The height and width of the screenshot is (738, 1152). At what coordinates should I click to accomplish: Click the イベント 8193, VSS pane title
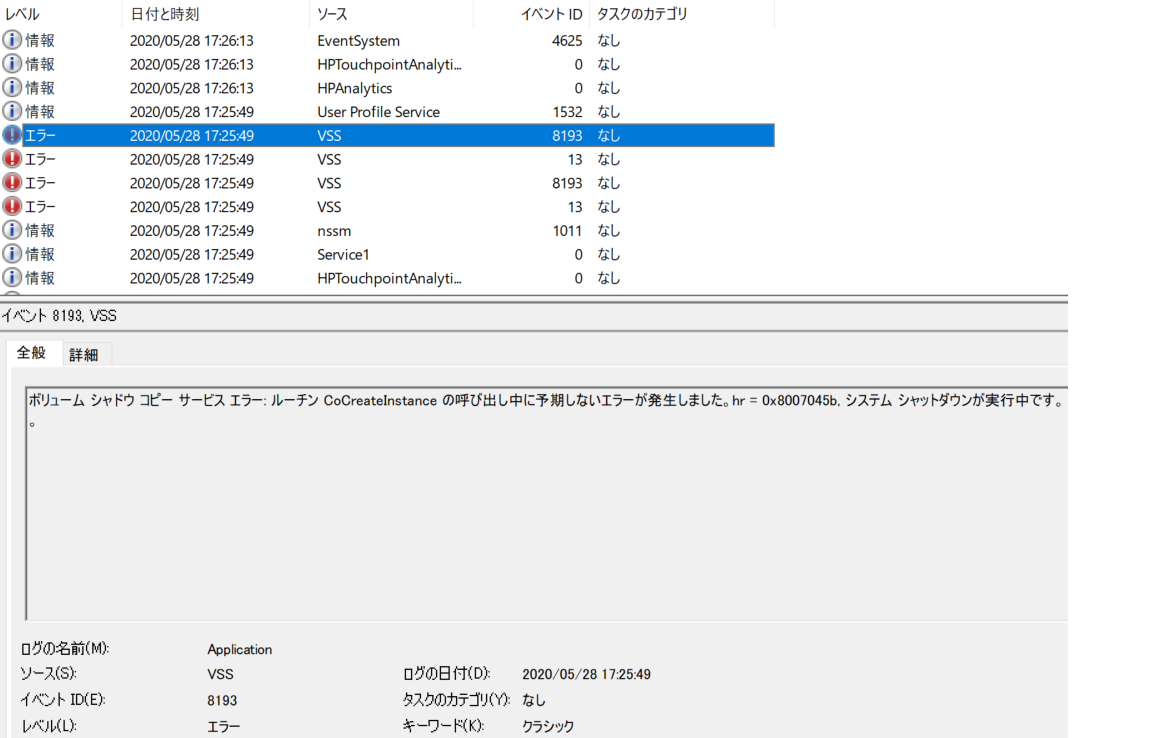coord(59,316)
